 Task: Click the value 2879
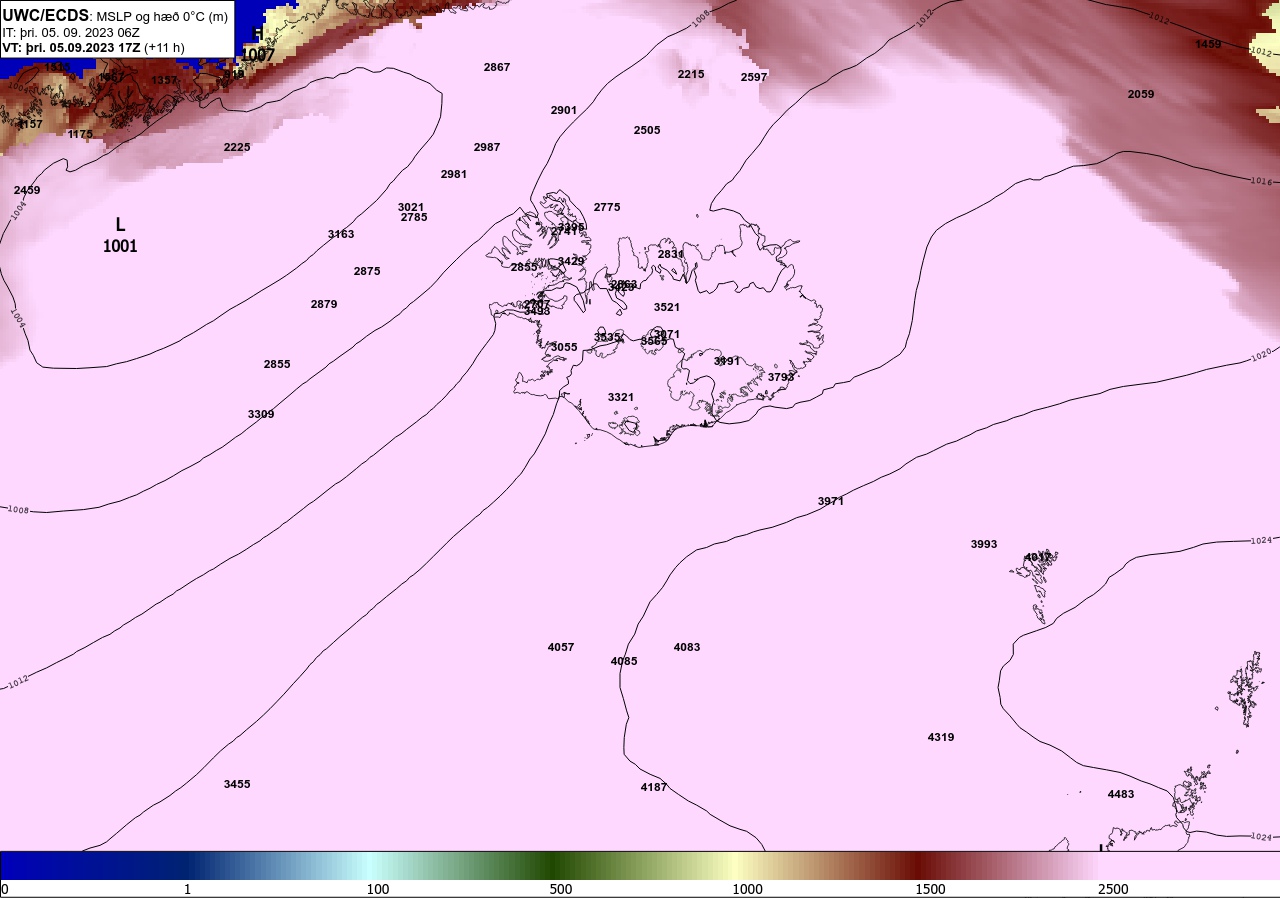tap(324, 304)
